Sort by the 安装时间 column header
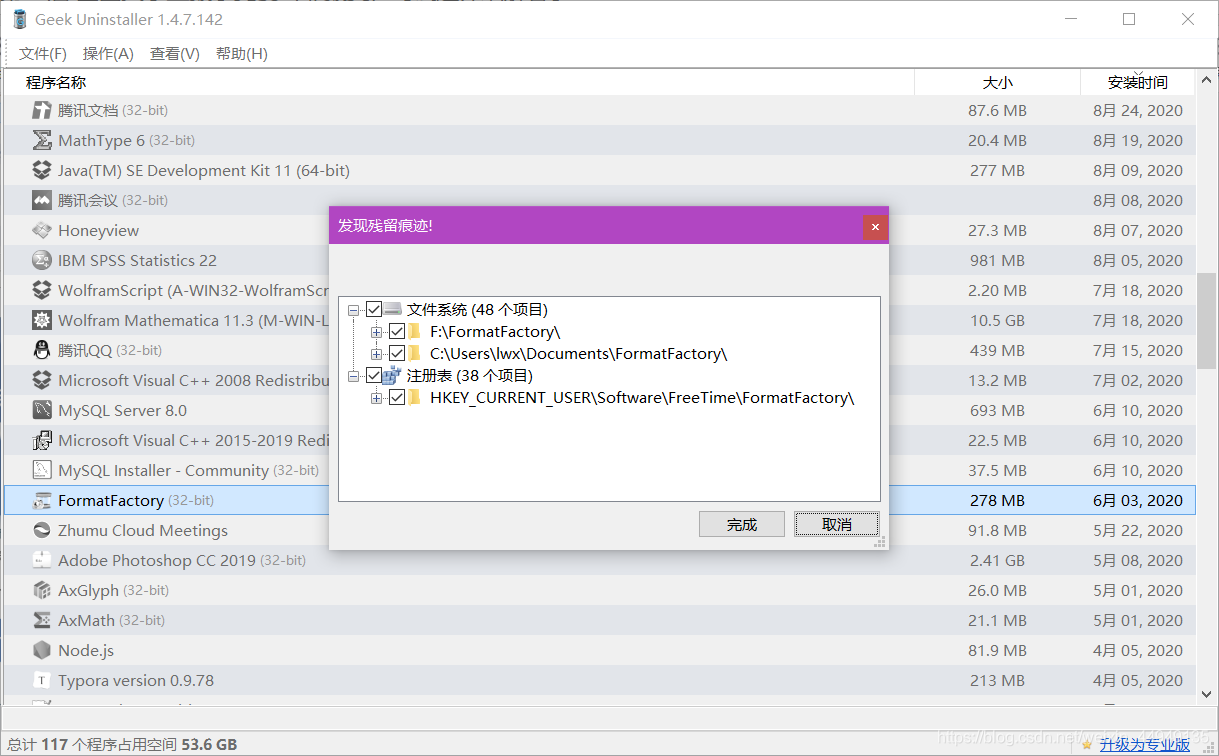 coord(1138,82)
